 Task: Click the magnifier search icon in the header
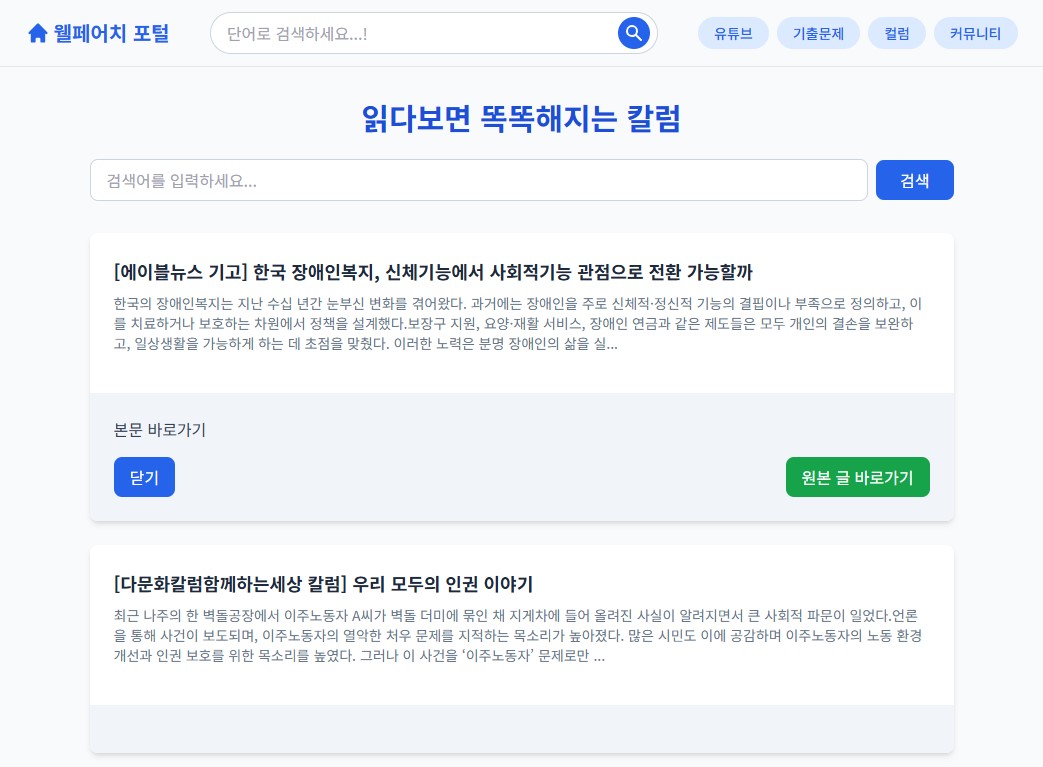634,33
